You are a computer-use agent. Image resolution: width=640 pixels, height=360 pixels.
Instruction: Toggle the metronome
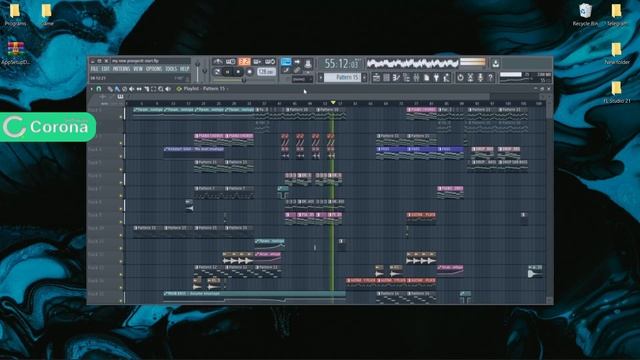pyautogui.click(x=217, y=62)
